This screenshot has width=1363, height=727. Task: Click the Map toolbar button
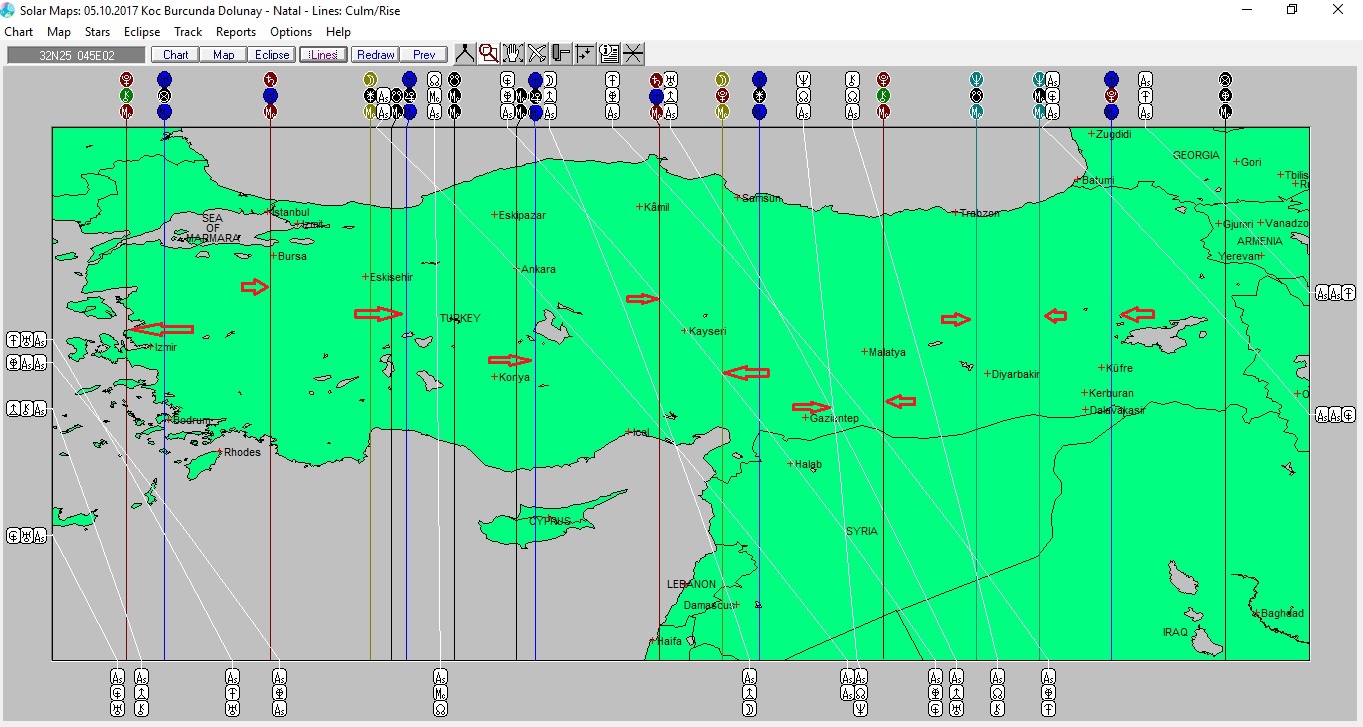coord(223,55)
